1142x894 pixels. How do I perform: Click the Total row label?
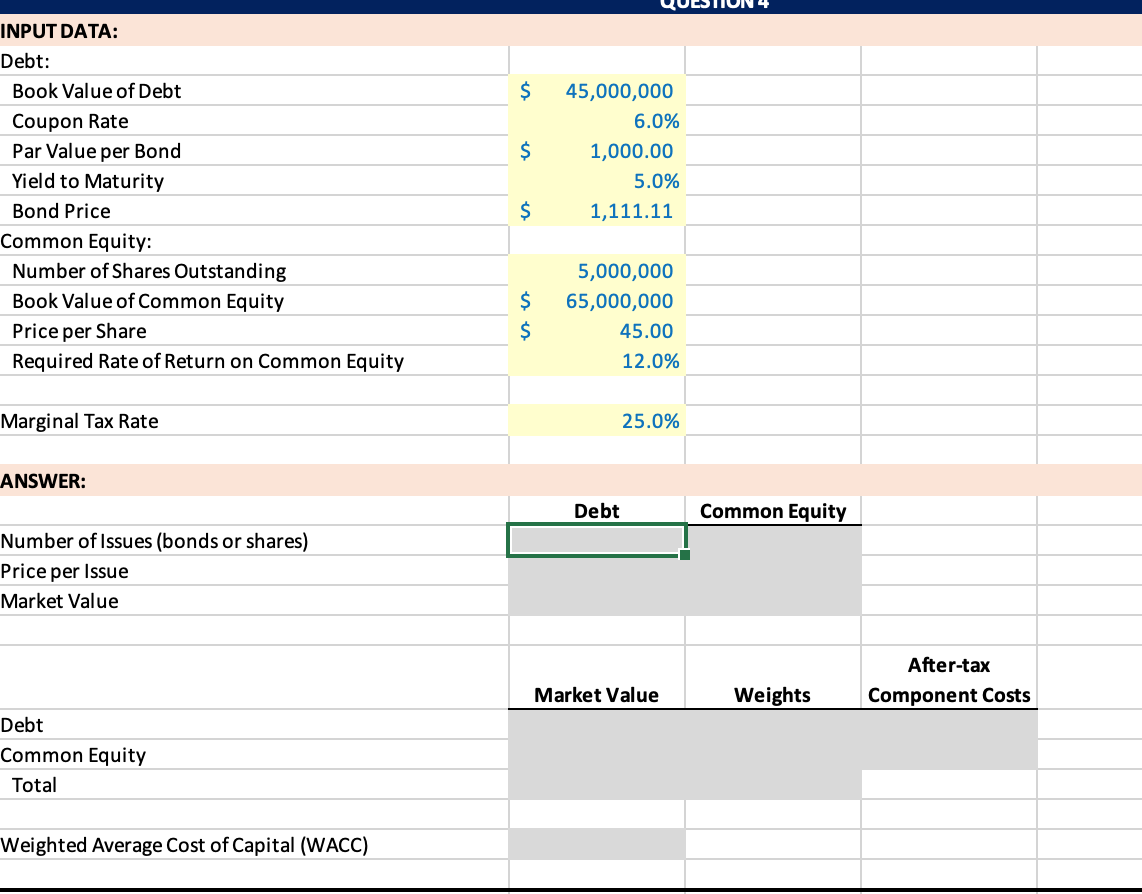33,785
